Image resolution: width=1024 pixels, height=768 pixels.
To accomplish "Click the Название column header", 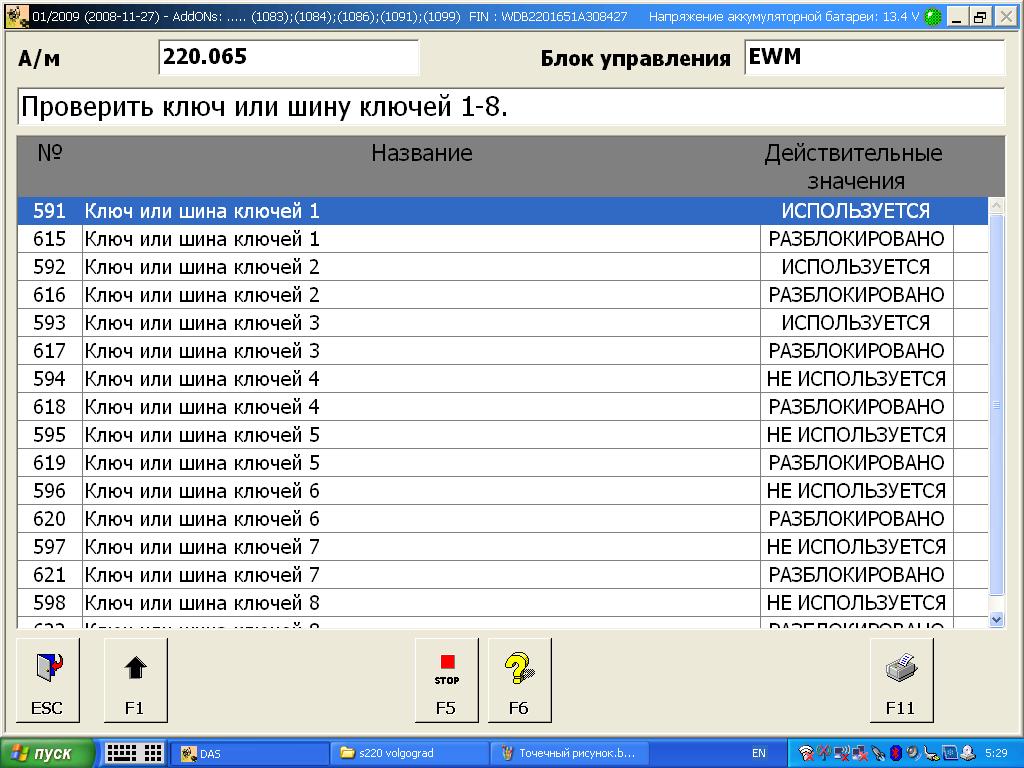I will point(422,153).
